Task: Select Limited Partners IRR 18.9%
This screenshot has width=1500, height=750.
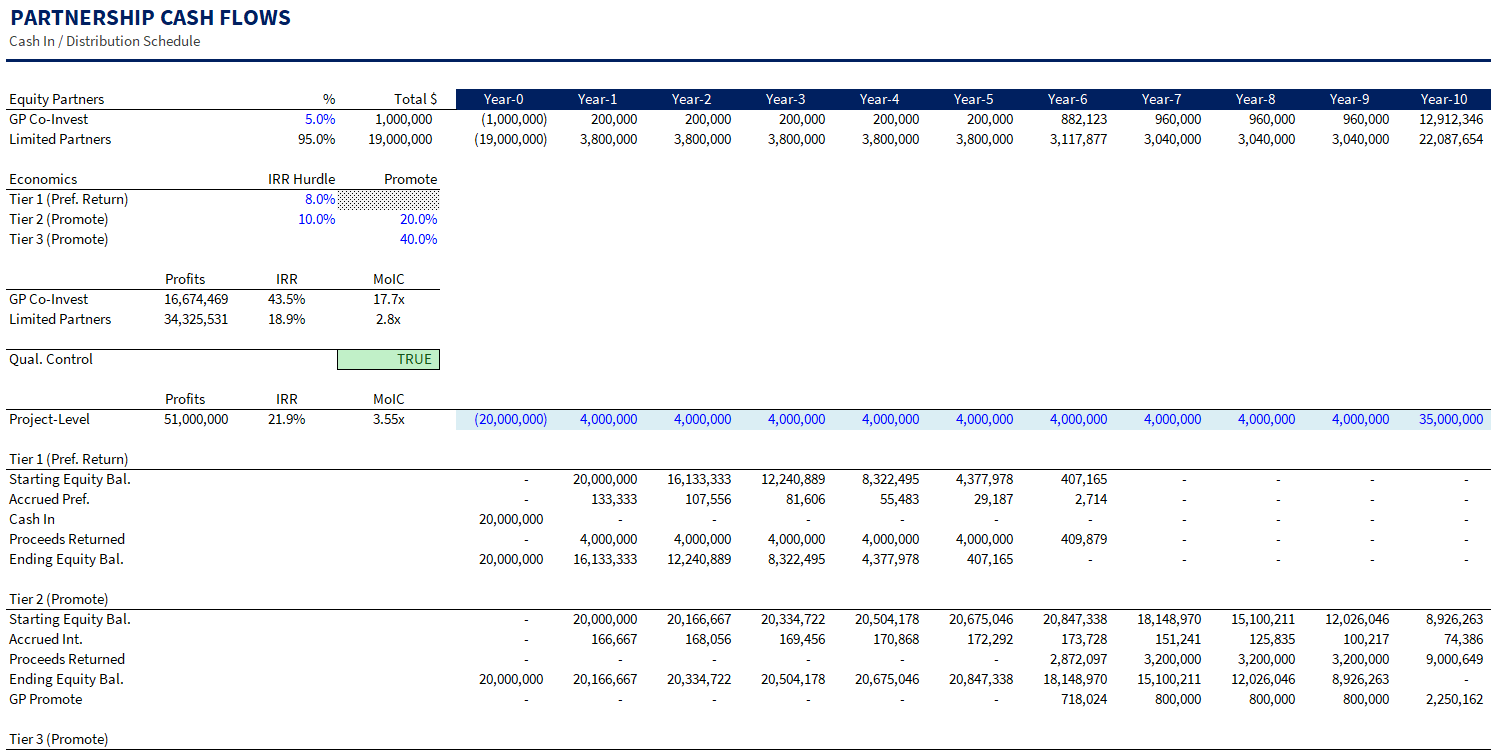Action: coord(286,319)
